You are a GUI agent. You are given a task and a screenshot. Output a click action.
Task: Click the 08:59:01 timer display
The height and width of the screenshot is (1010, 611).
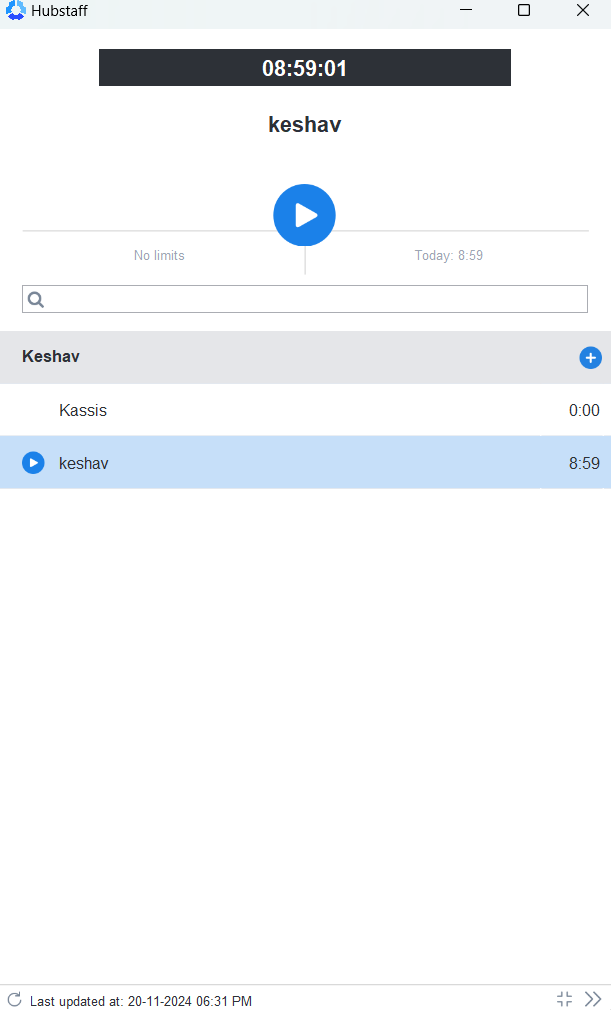click(x=305, y=68)
